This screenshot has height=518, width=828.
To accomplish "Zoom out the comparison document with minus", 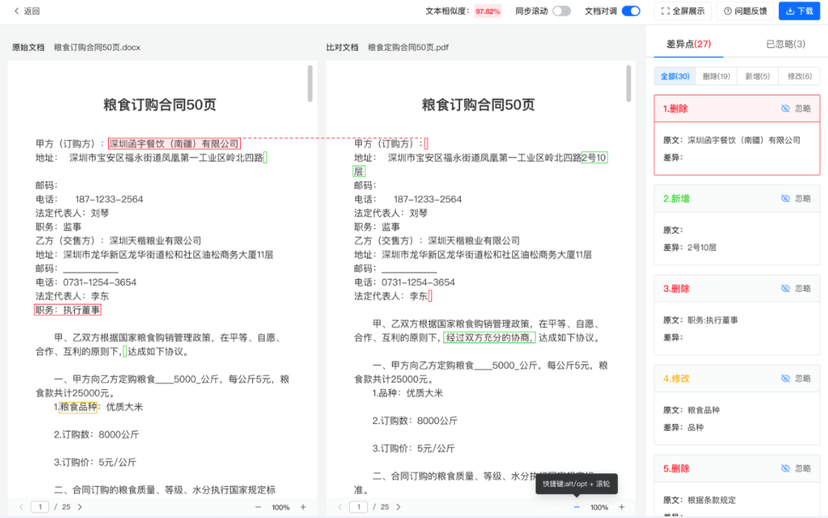I will click(x=577, y=507).
